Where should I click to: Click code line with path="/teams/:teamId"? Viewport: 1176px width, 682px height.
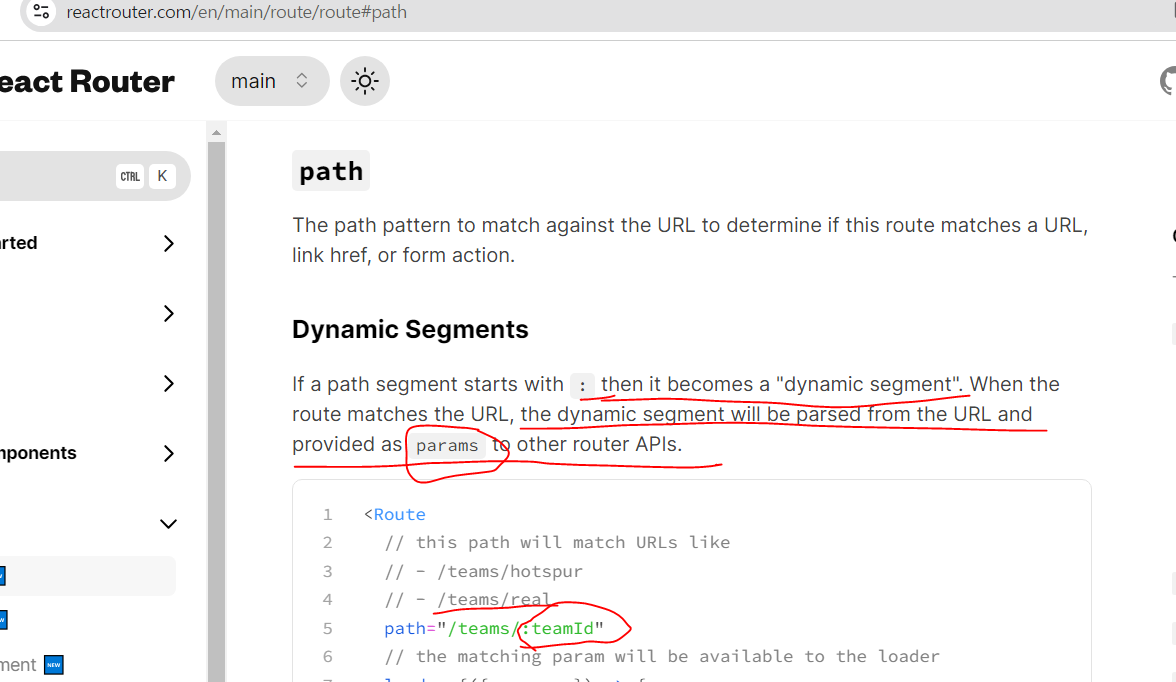(x=494, y=628)
